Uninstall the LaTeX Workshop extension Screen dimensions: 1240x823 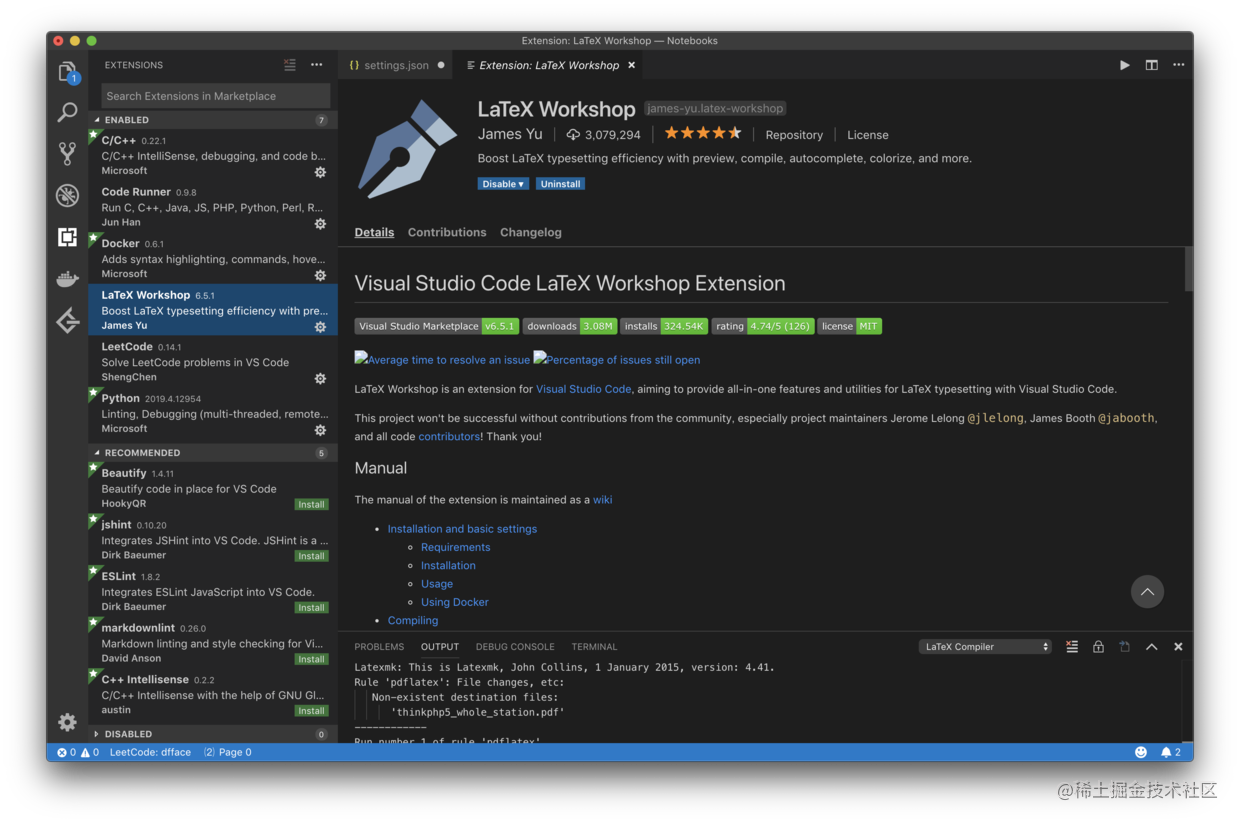[560, 183]
